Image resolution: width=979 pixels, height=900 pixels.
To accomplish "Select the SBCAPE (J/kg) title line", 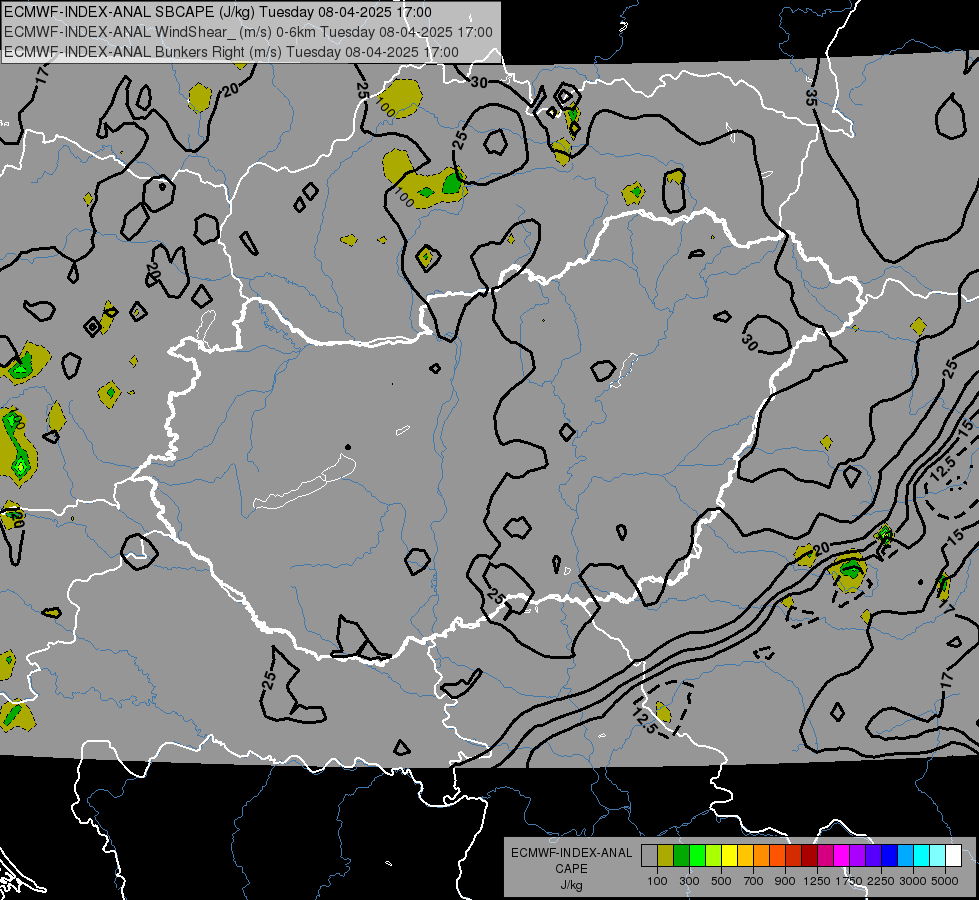I will point(217,12).
